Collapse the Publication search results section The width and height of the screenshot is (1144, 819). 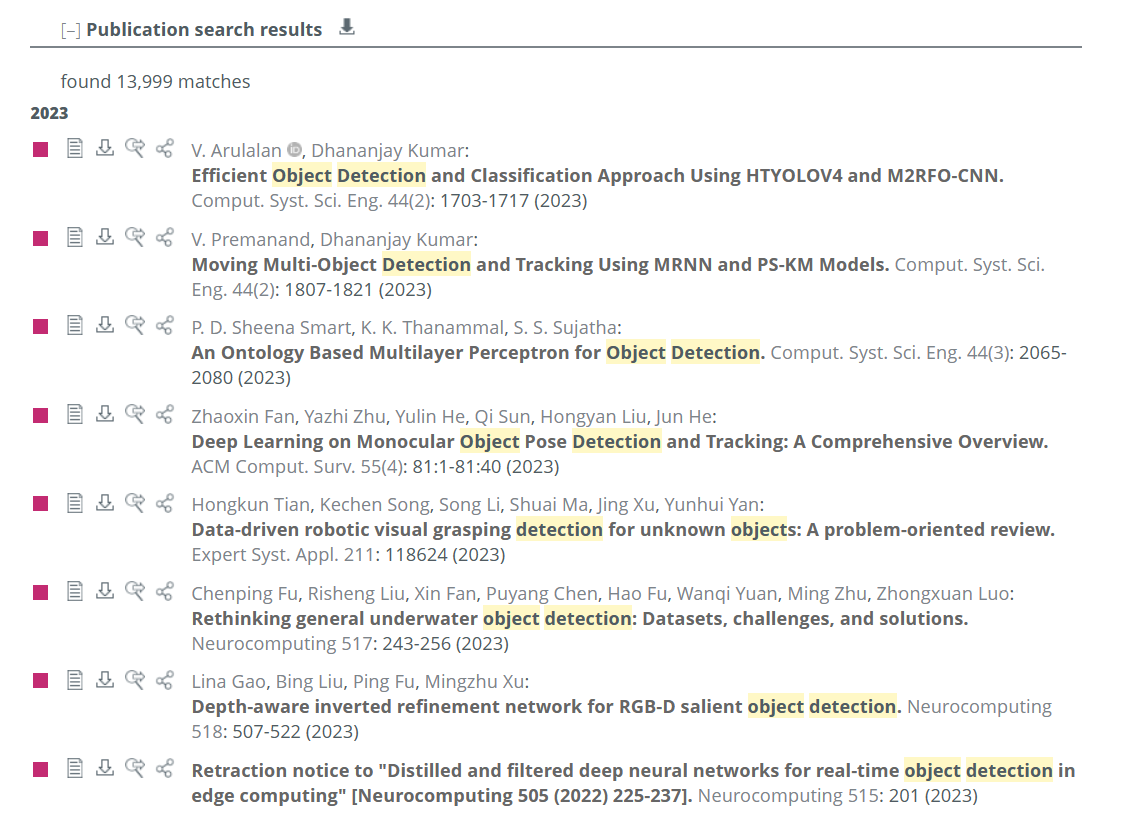click(x=70, y=31)
